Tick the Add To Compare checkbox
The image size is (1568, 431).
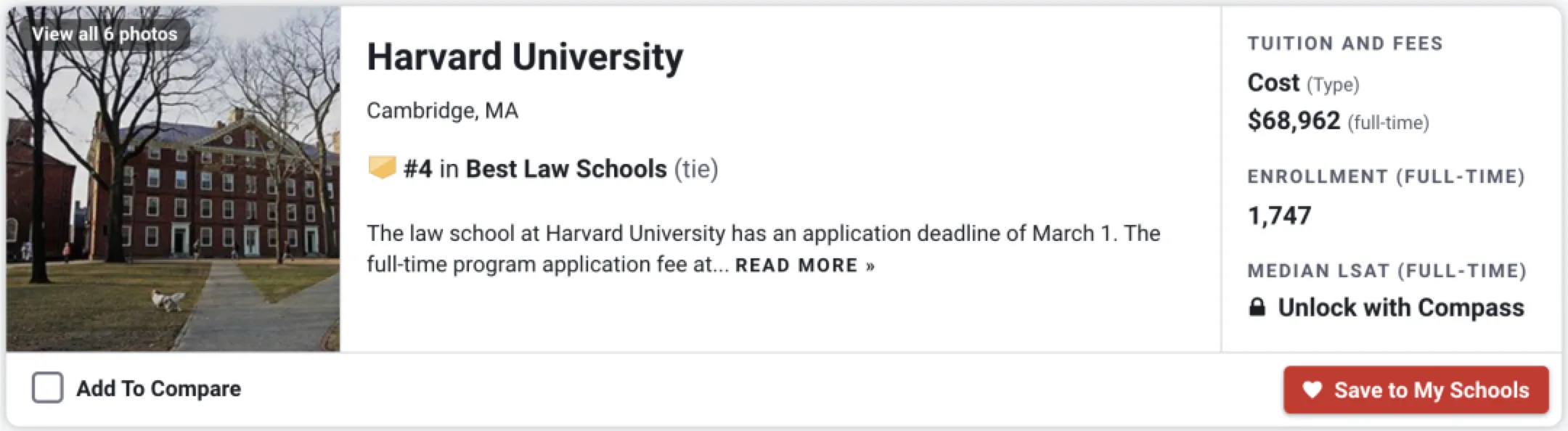tap(48, 388)
